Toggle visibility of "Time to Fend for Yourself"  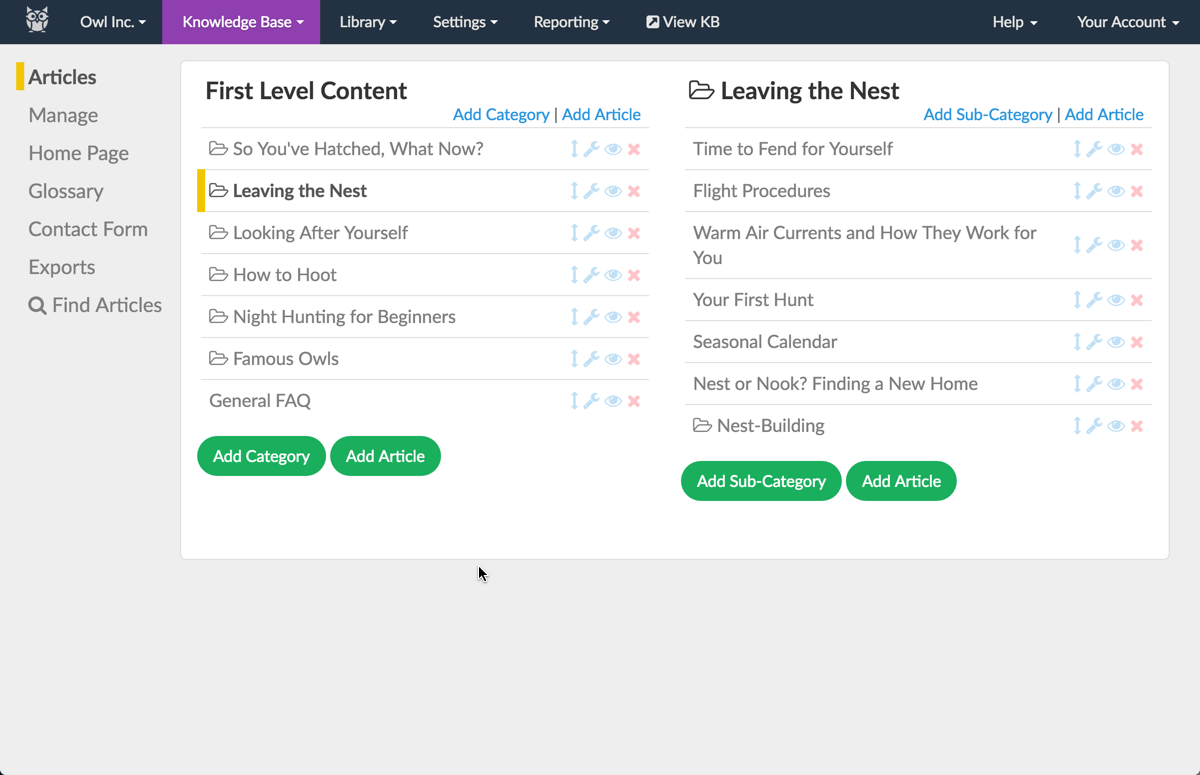coord(1115,148)
